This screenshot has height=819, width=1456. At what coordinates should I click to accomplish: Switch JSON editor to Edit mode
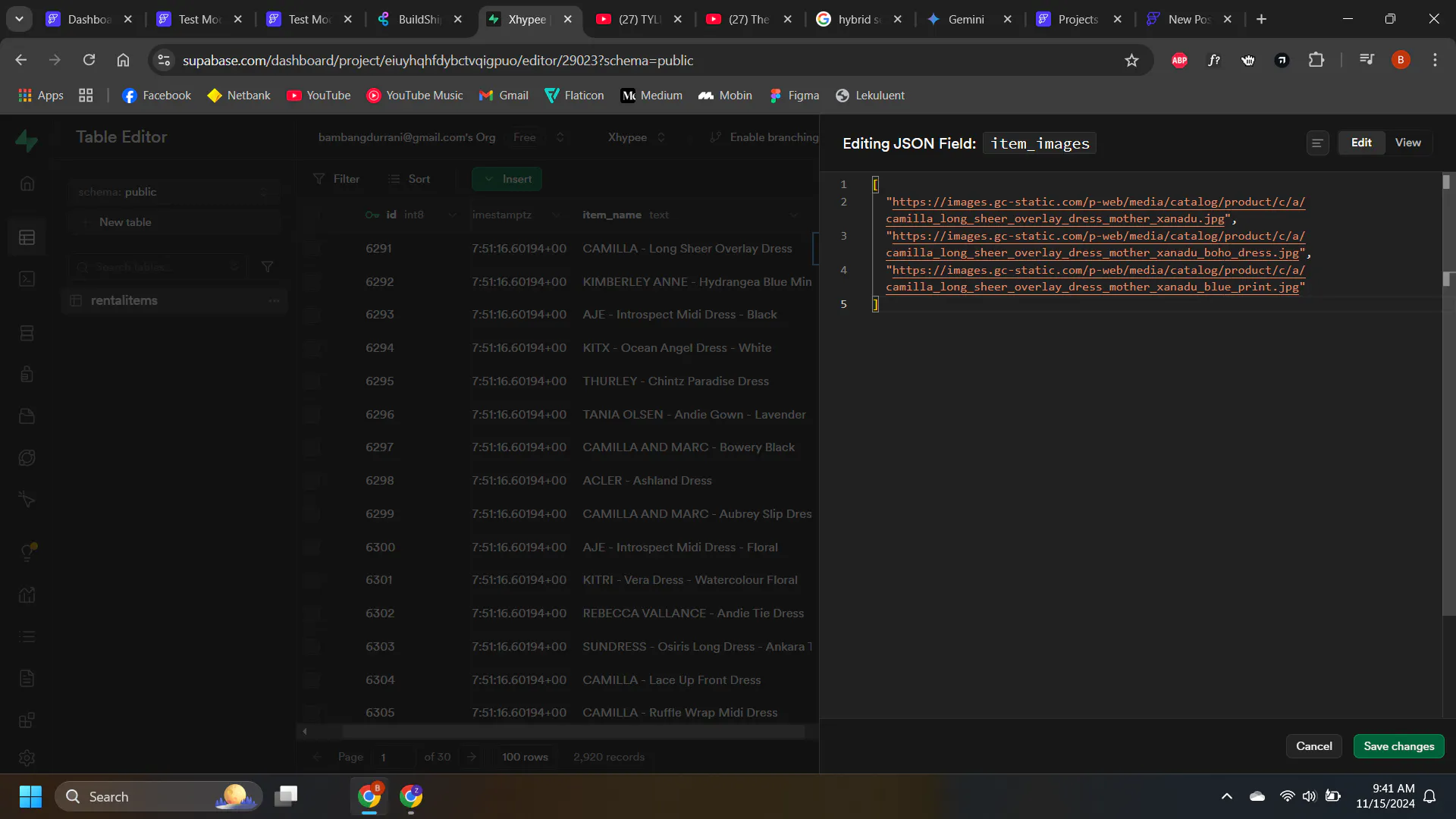pos(1361,143)
